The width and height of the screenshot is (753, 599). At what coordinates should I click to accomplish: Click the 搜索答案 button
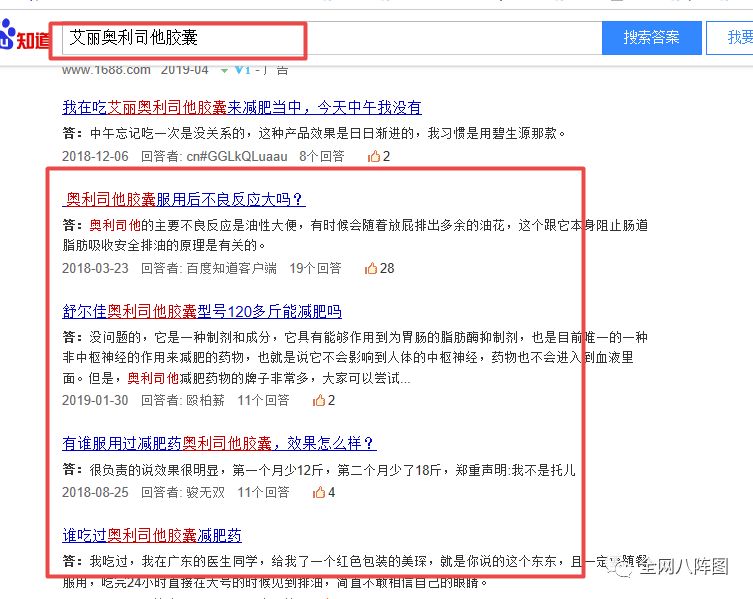coord(652,38)
